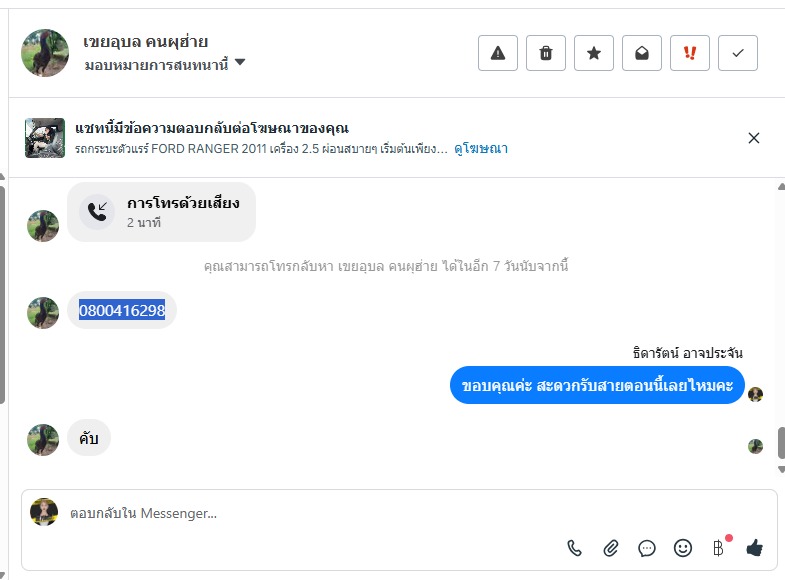Screen dimensions: 785x580
Task: Mark conversation done with checkmark
Action: pyautogui.click(x=738, y=53)
